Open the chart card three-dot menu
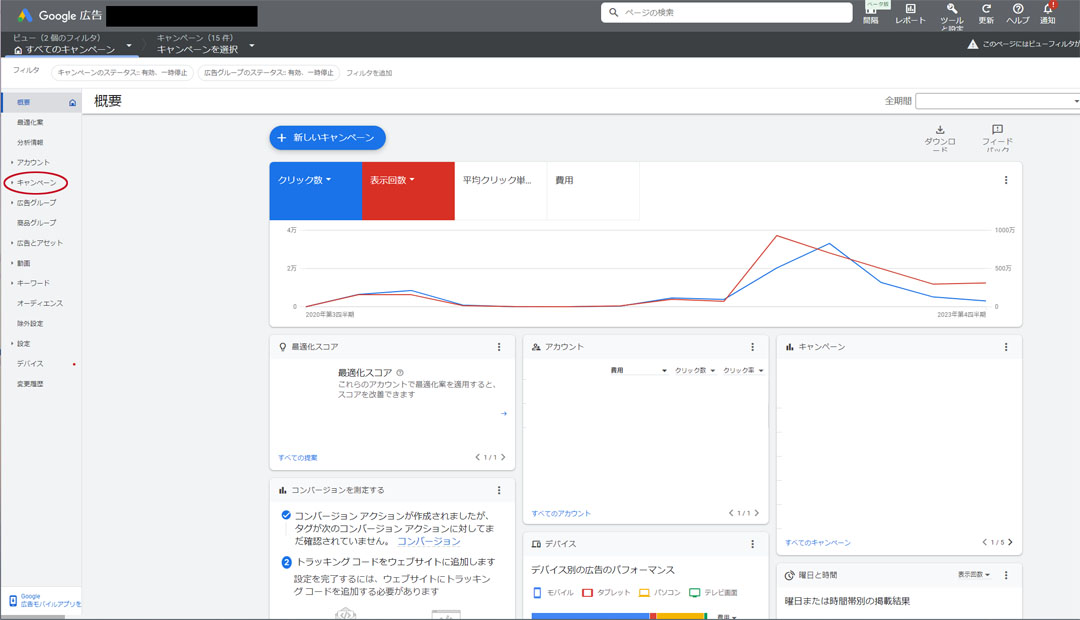 1005,181
